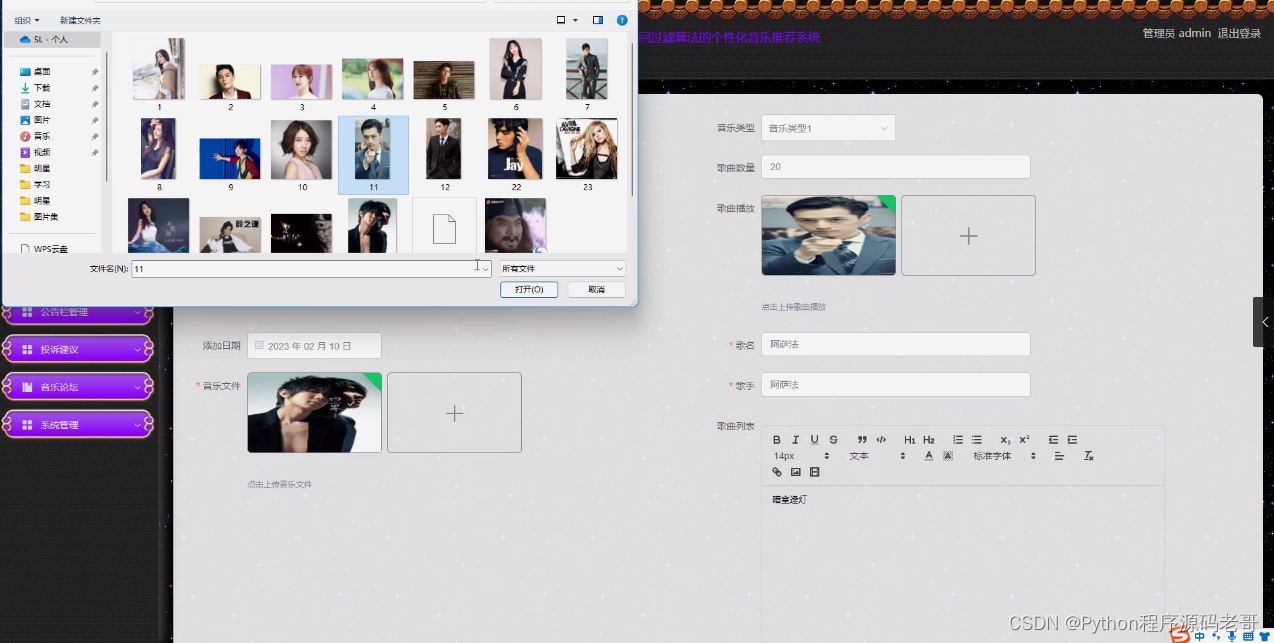Select thumbnail image 22 in file dialog

click(515, 149)
